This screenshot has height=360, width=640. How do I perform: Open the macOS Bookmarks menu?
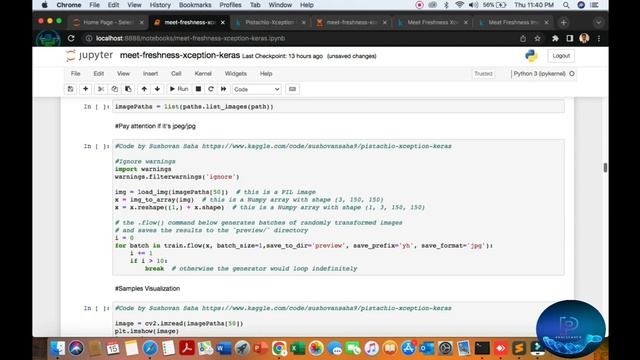click(195, 5)
